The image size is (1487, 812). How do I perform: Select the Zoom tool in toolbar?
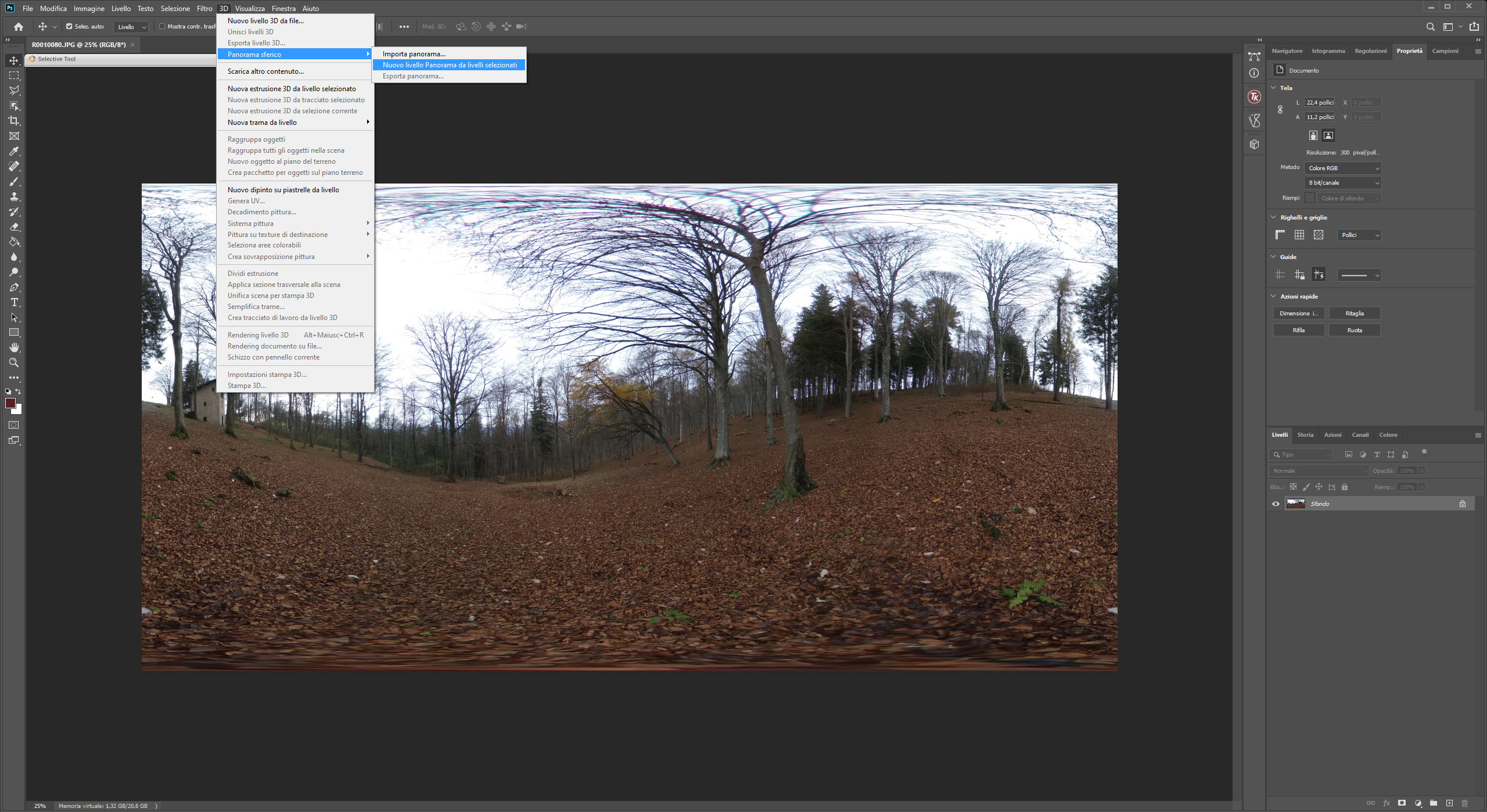[14, 362]
